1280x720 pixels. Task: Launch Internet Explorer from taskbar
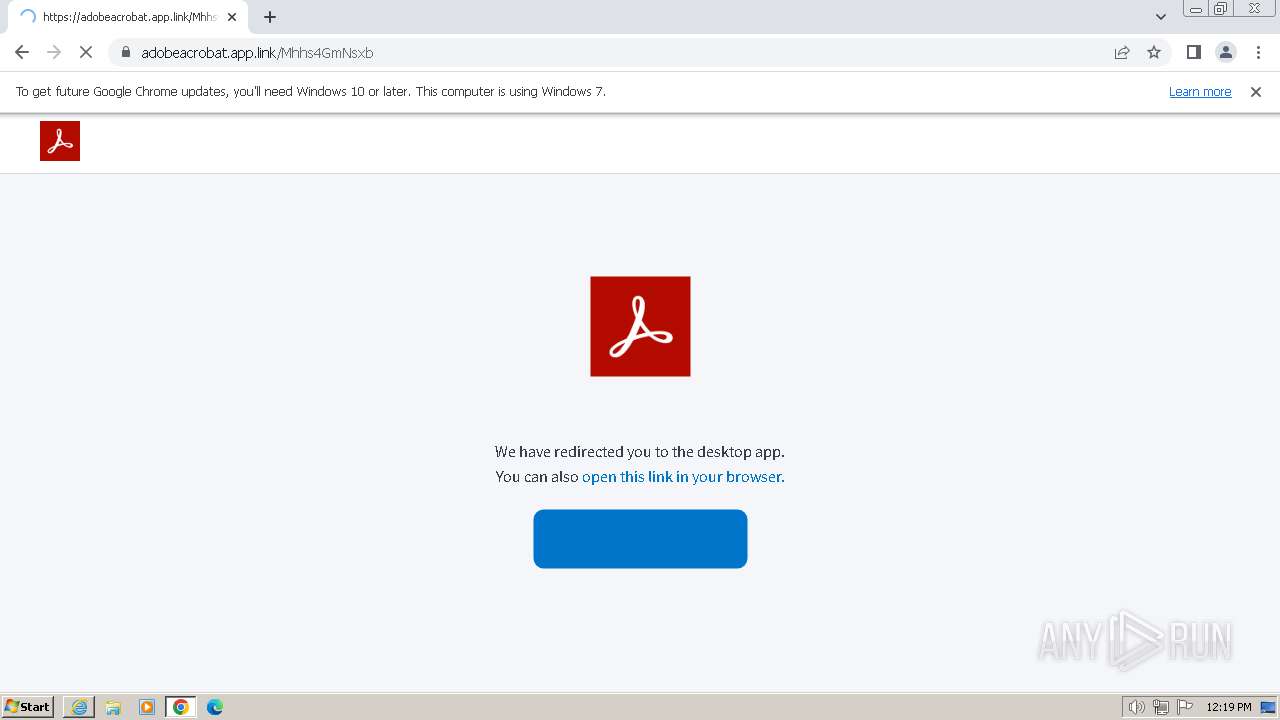[79, 707]
